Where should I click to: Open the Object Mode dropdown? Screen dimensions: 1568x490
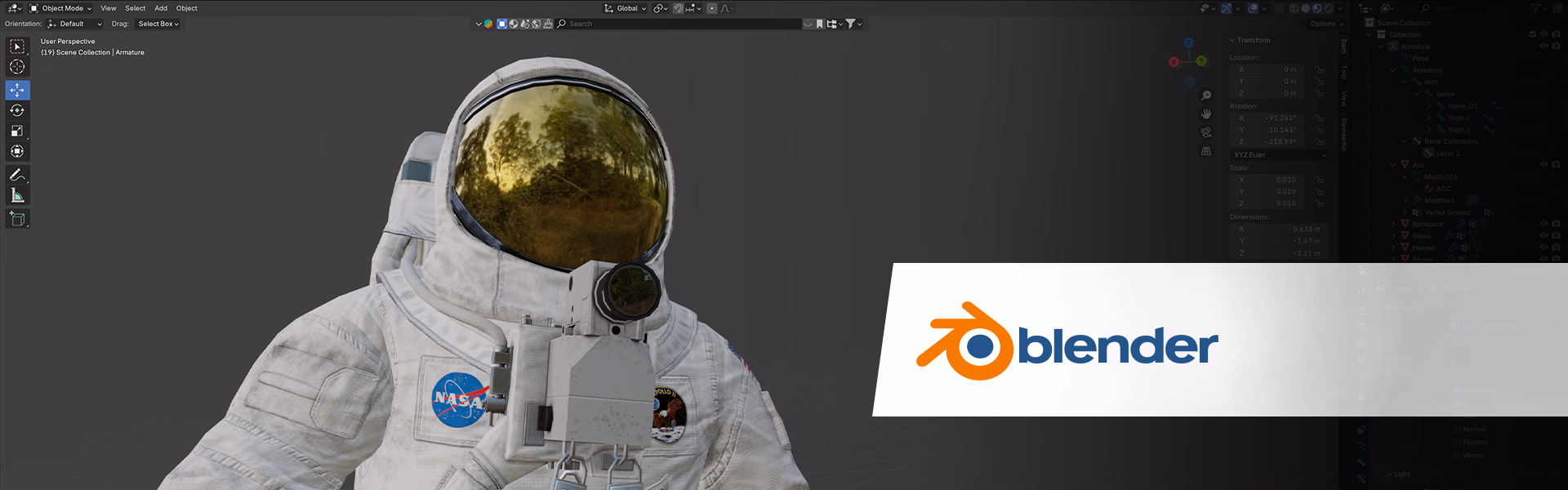coord(61,8)
